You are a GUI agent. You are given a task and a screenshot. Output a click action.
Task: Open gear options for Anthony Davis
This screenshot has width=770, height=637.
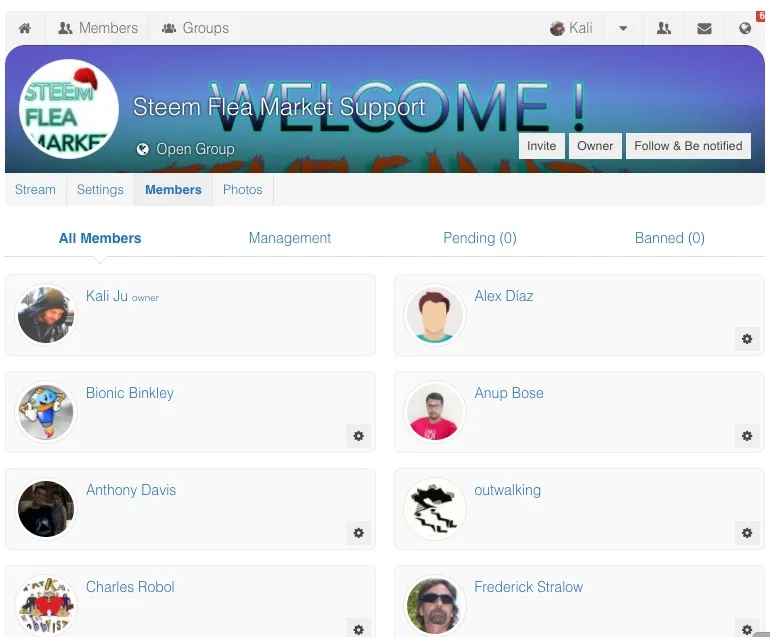coord(358,533)
